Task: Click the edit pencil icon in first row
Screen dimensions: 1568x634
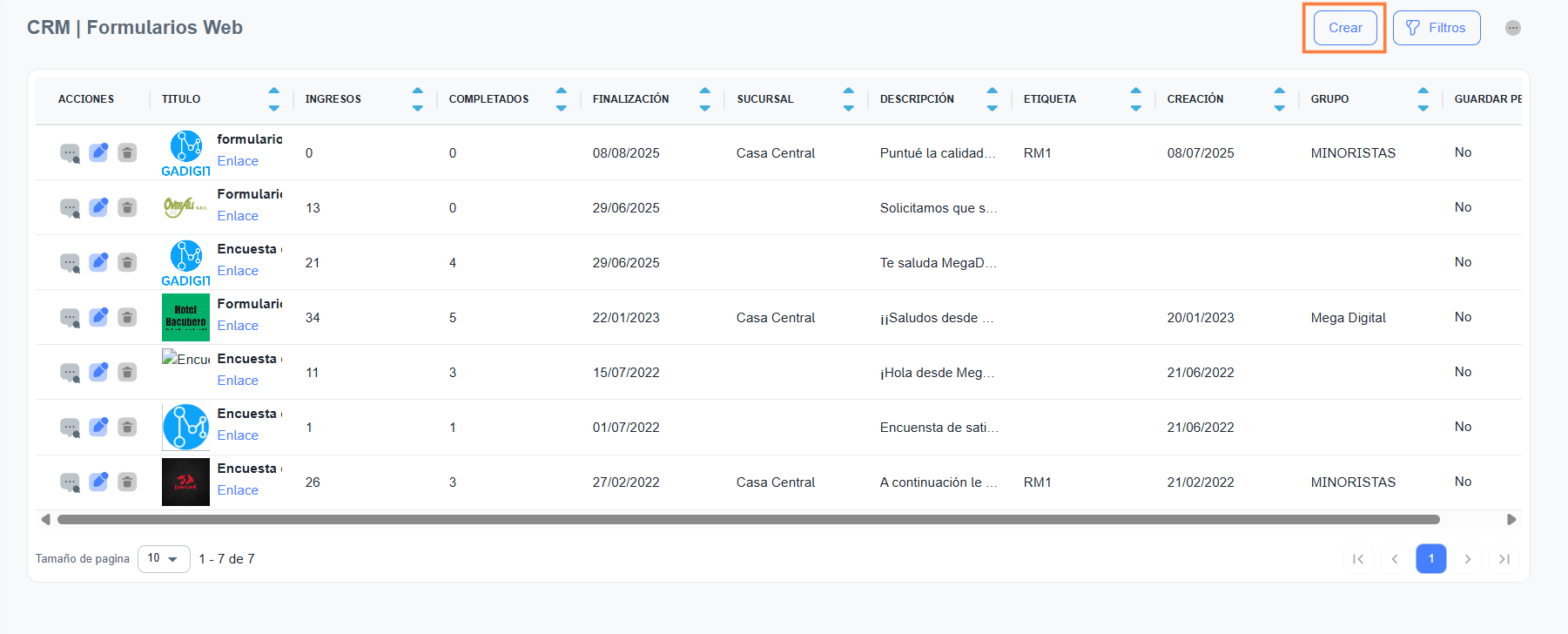Action: (99, 152)
